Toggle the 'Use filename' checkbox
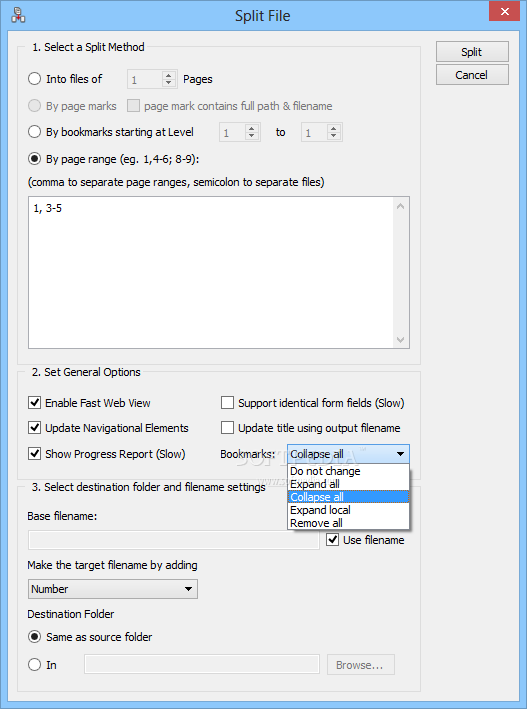The width and height of the screenshot is (527, 709). [332, 539]
